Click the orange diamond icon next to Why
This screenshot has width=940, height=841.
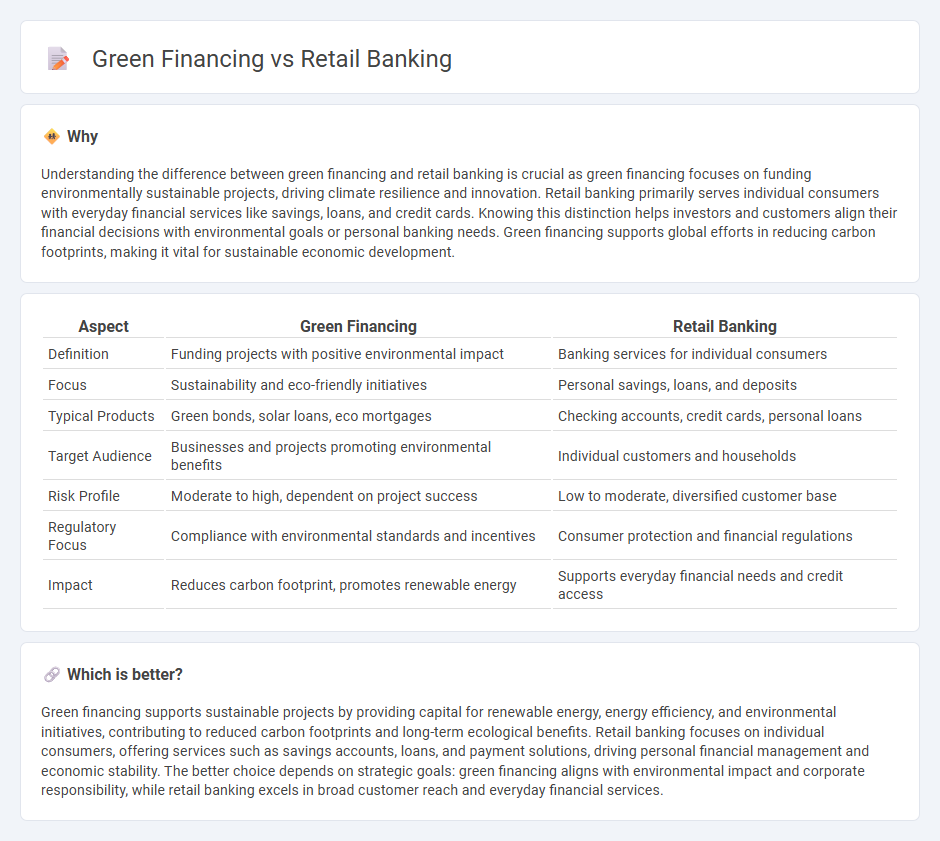click(x=52, y=137)
